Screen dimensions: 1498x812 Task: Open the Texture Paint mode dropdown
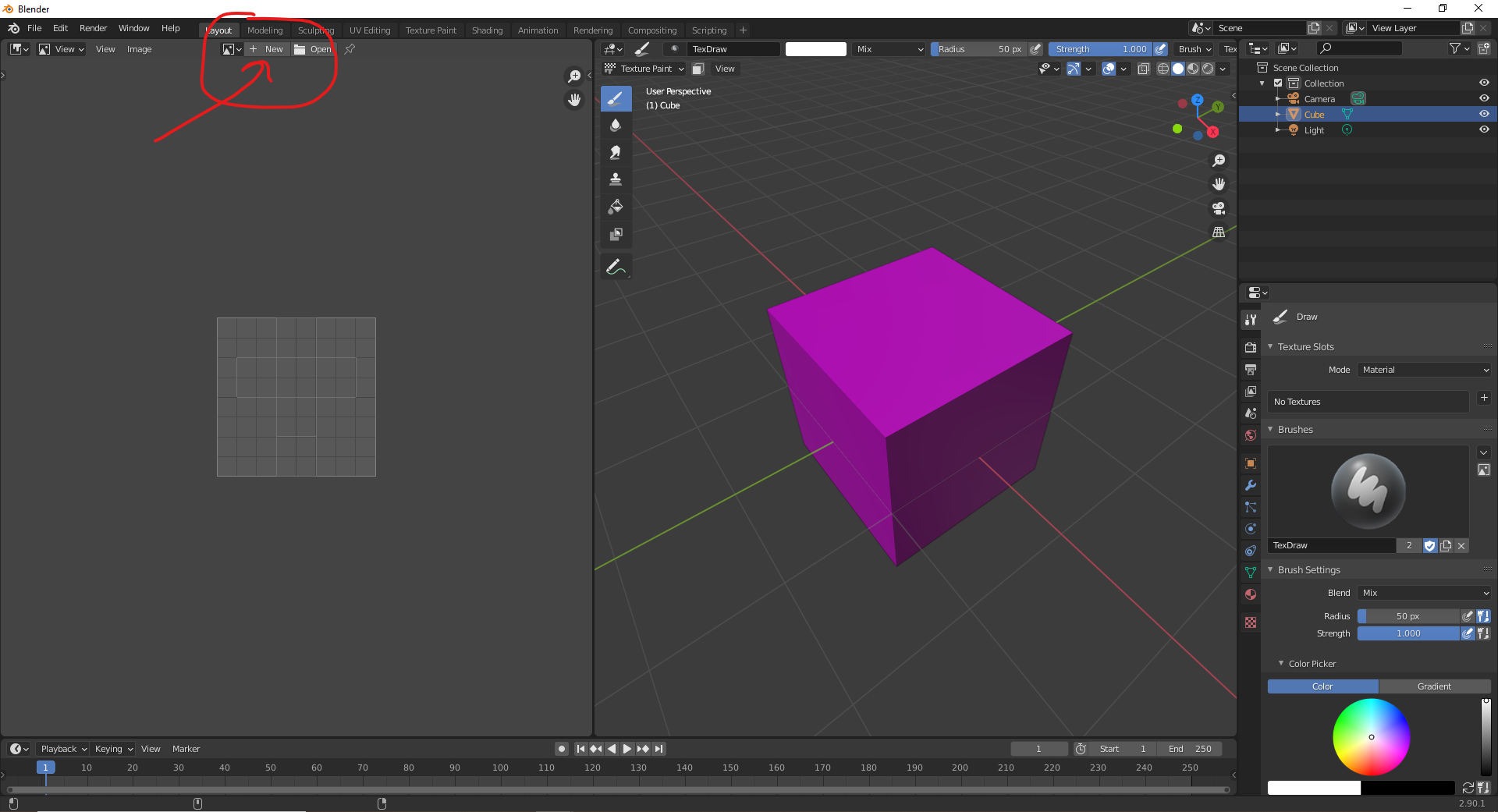pos(644,69)
